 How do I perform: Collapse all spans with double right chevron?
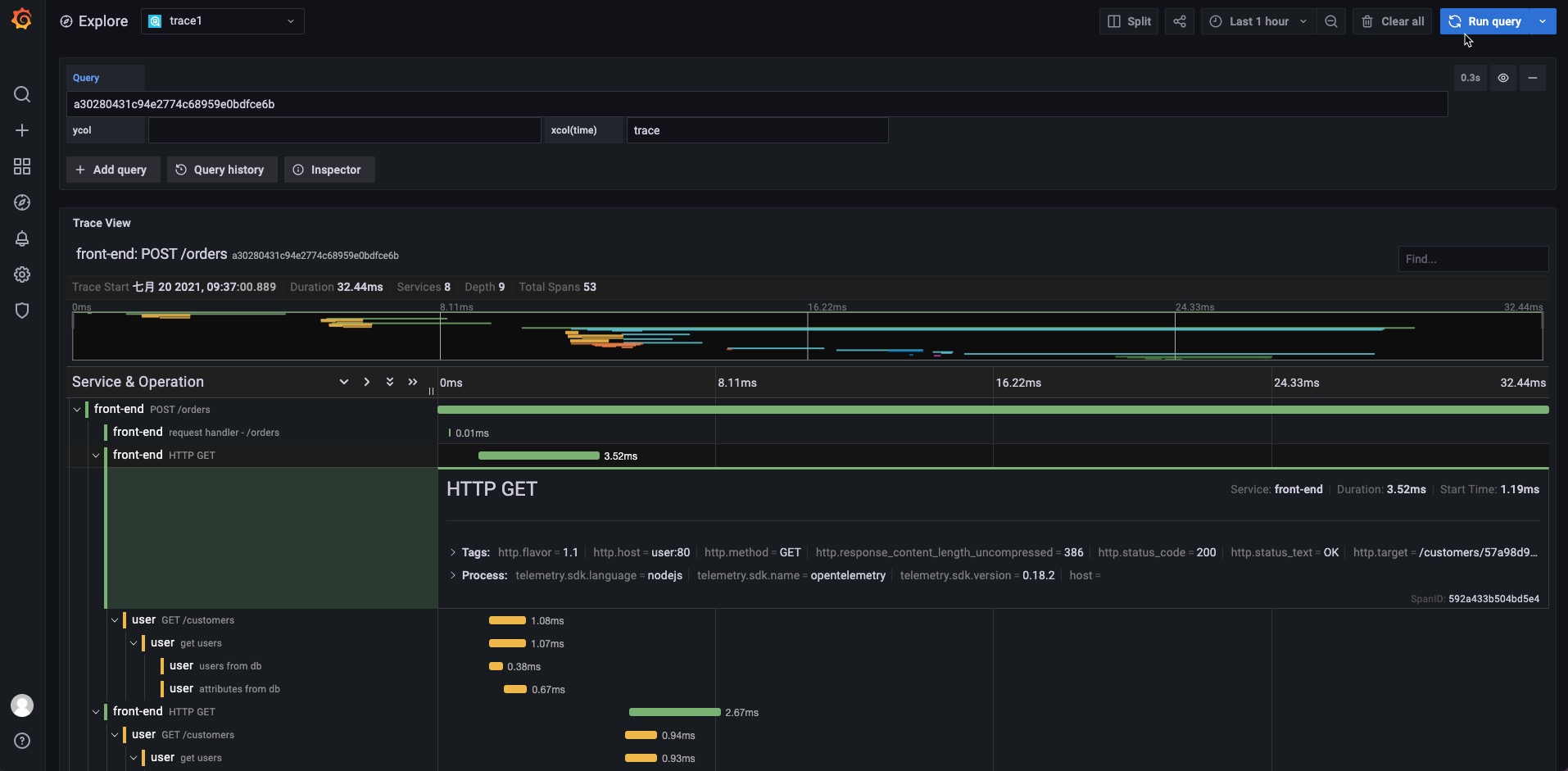click(x=413, y=382)
